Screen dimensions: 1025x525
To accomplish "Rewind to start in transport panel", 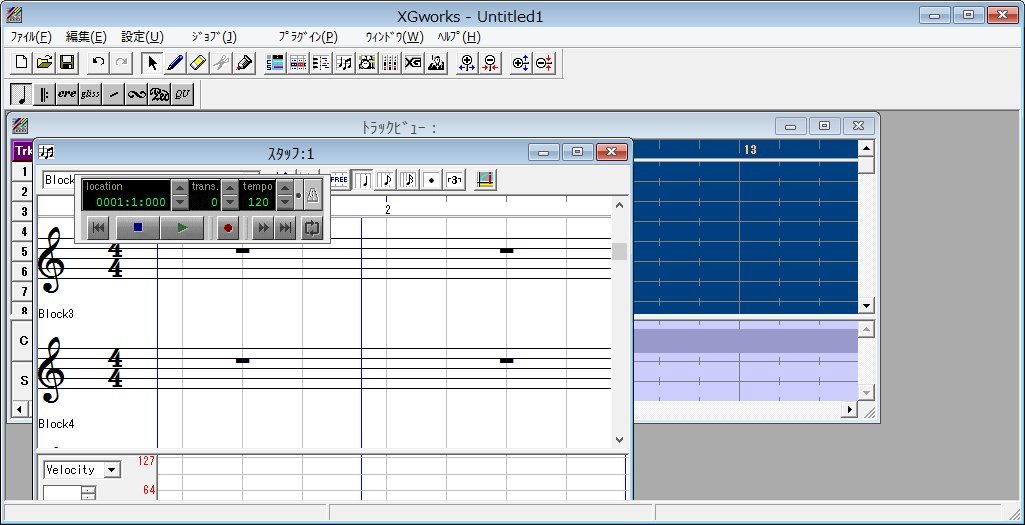I will (x=97, y=228).
